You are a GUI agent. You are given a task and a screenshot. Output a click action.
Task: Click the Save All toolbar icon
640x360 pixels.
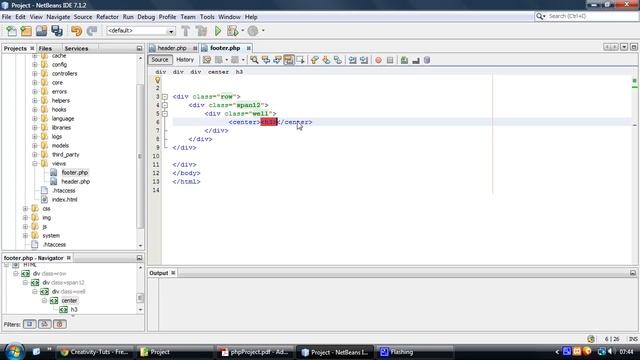[x=57, y=31]
